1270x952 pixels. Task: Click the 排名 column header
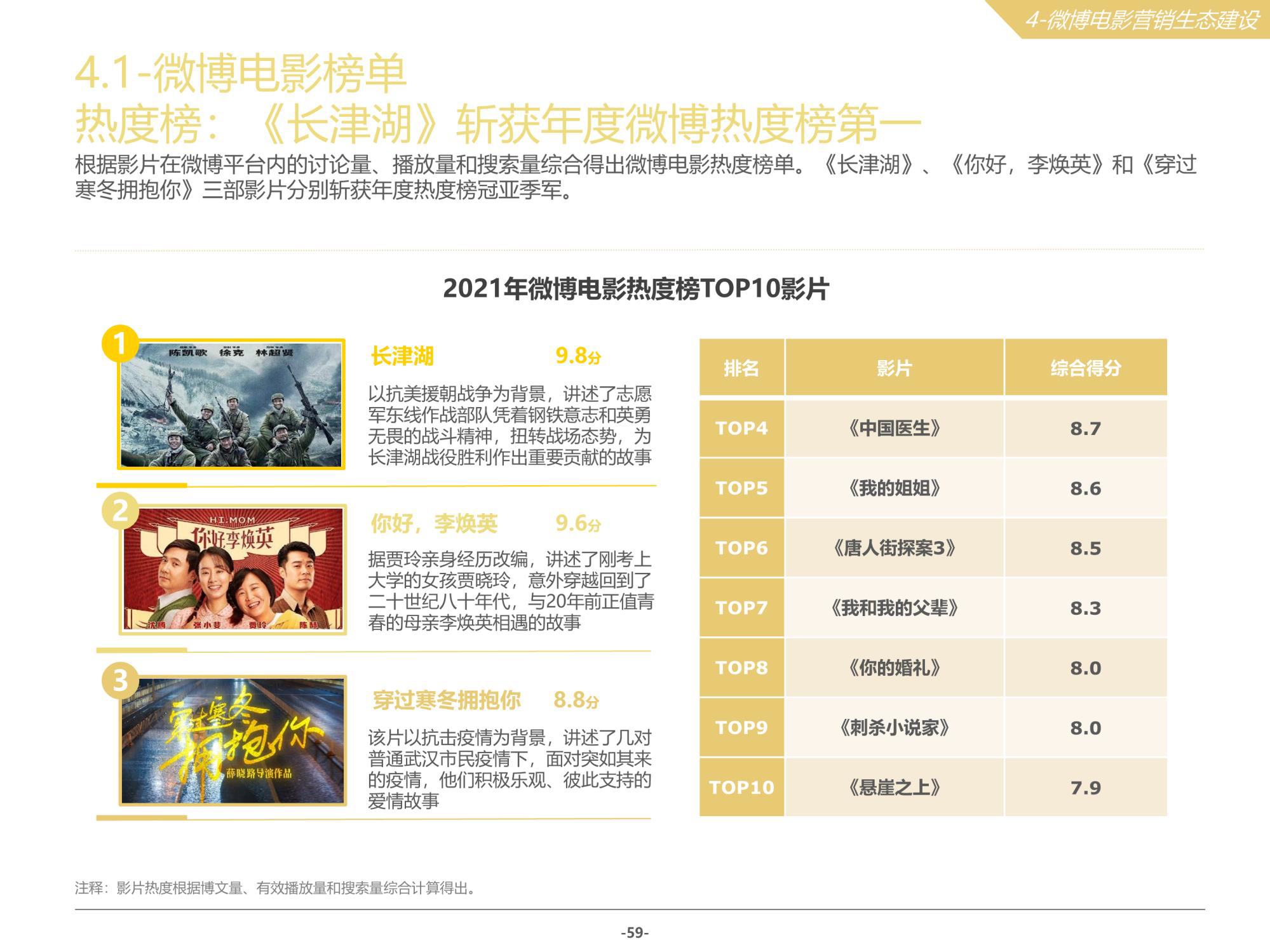[741, 367]
